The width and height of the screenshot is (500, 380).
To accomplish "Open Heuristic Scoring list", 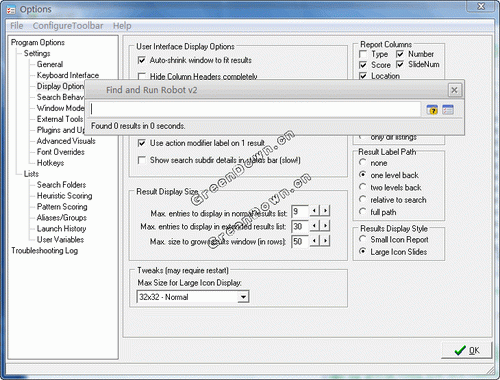I will pyautogui.click(x=64, y=196).
